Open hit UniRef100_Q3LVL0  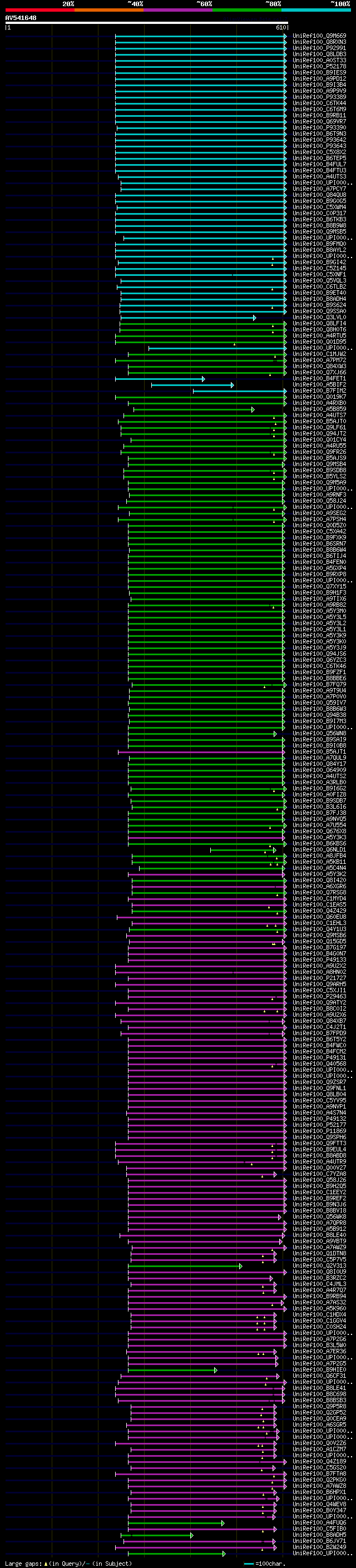(319, 317)
